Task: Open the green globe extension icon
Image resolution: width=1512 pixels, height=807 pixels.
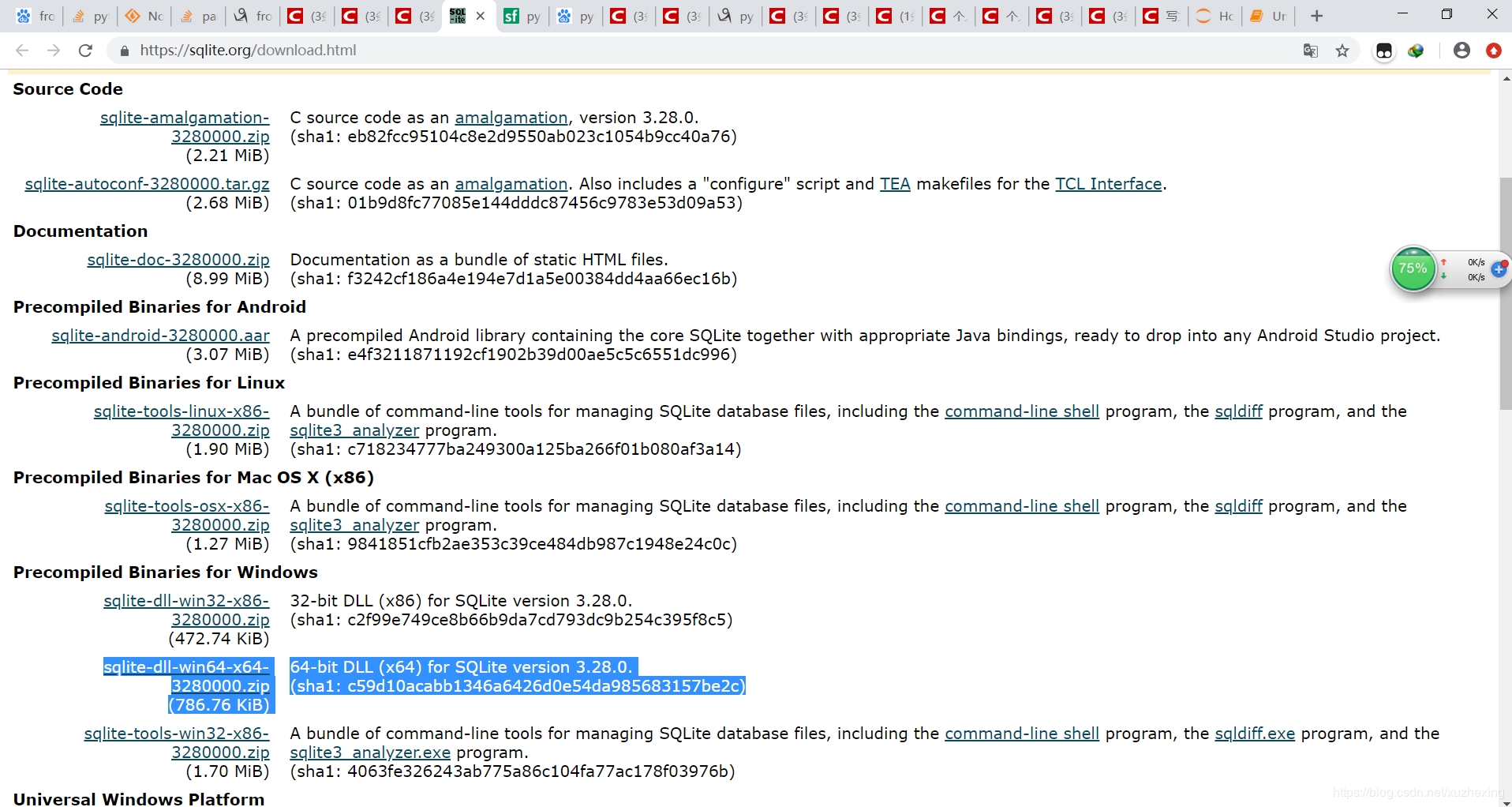Action: [1416, 51]
